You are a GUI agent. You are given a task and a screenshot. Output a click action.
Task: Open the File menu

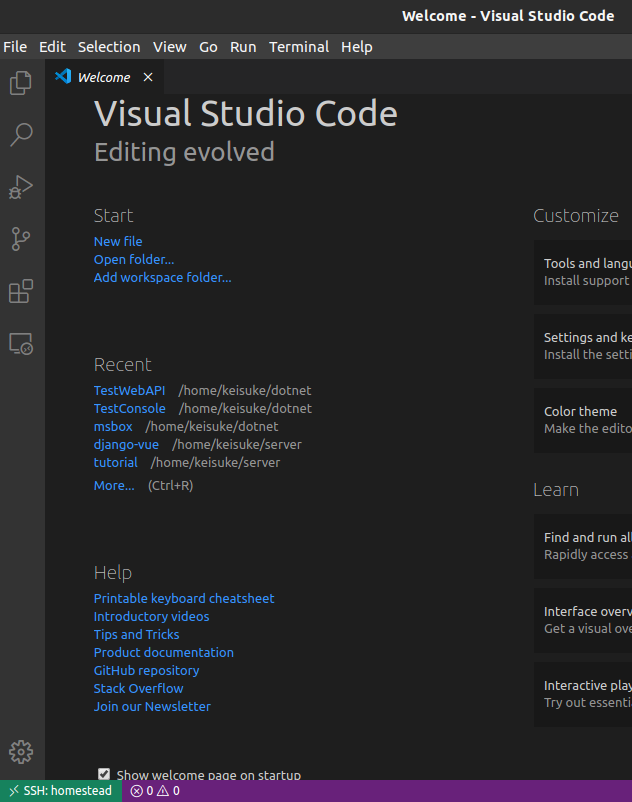tap(15, 47)
